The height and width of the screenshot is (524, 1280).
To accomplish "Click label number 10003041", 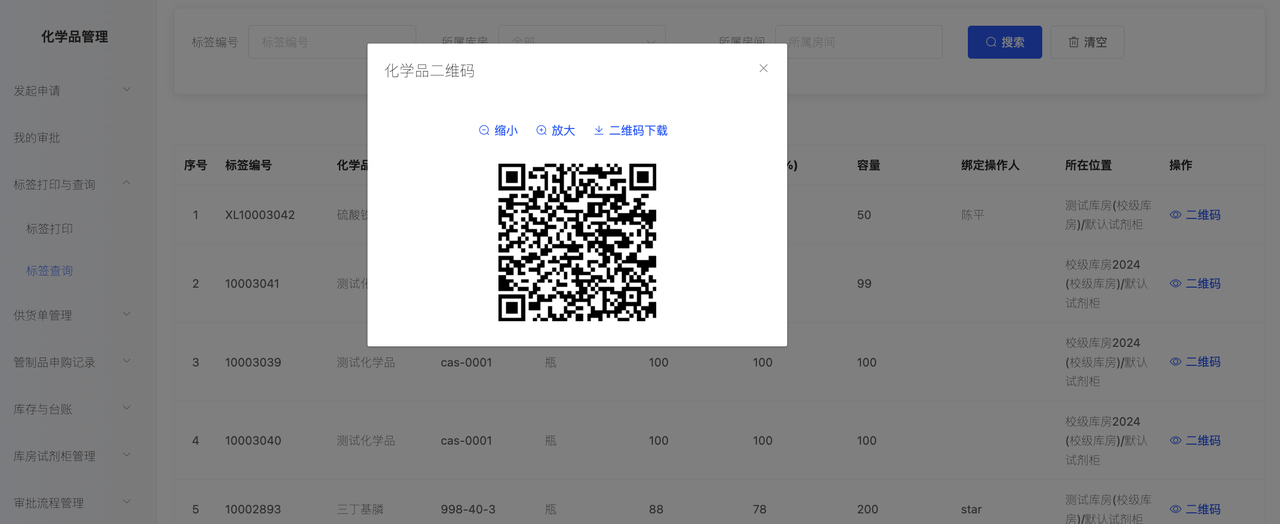I will 253,283.
